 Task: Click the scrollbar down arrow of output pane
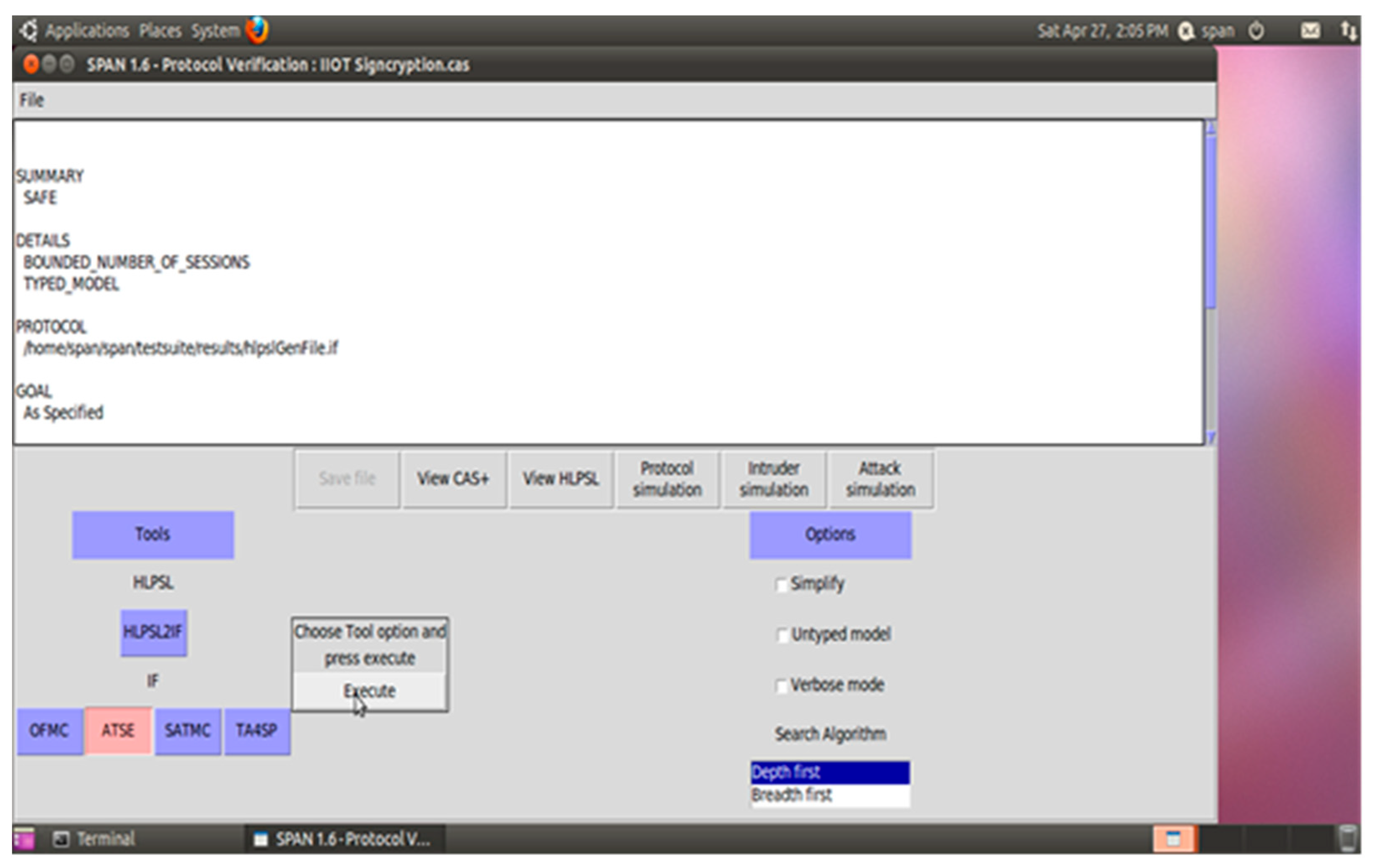1211,438
